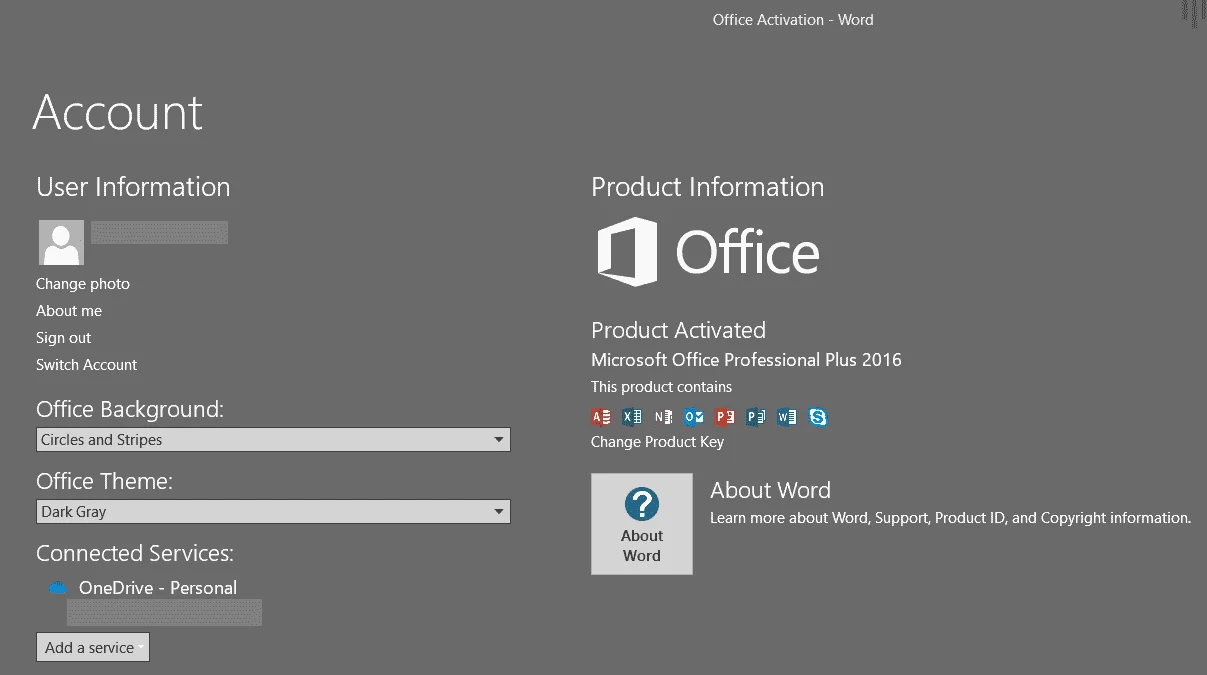Click the Publisher product icon
This screenshot has width=1207, height=675.
pos(756,417)
